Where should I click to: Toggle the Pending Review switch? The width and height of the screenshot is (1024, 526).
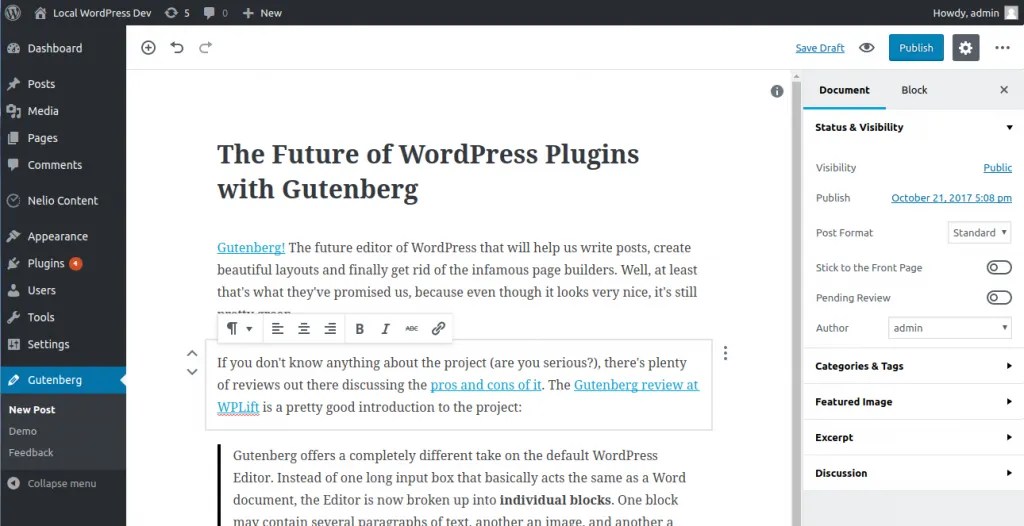tap(999, 298)
